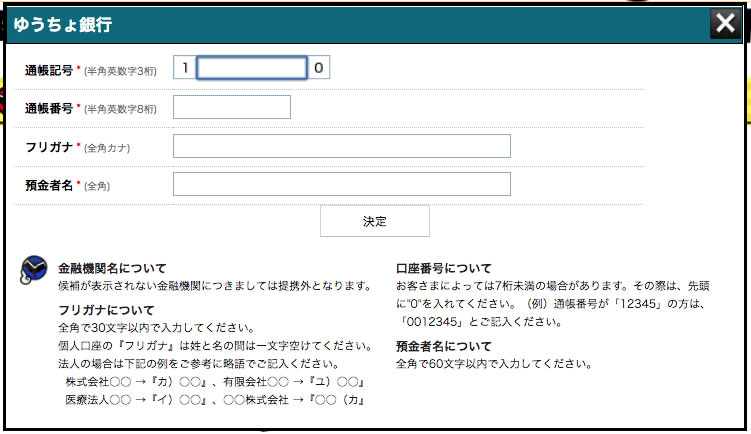Click the フリガナ input field
This screenshot has width=751, height=434.
(341, 146)
